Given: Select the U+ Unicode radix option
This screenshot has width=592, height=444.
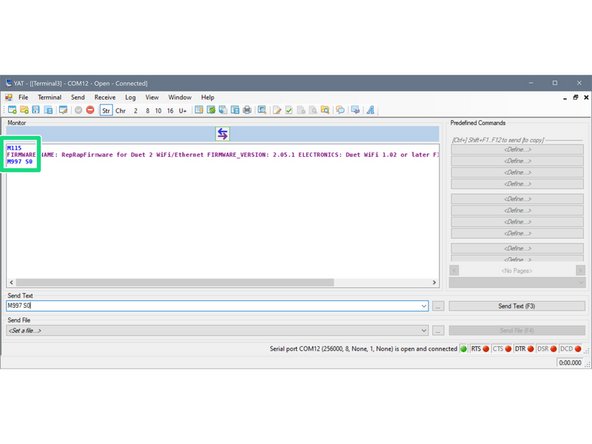Looking at the screenshot, I should pyautogui.click(x=183, y=111).
